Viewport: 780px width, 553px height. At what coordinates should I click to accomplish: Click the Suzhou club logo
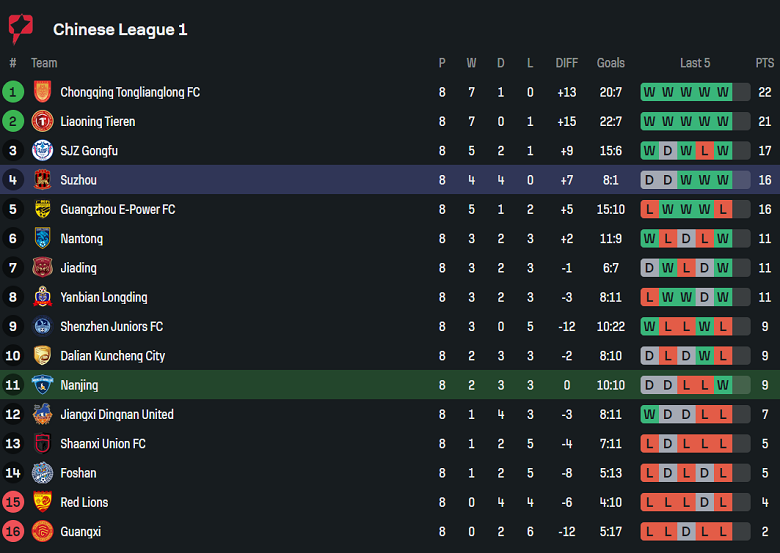point(42,180)
